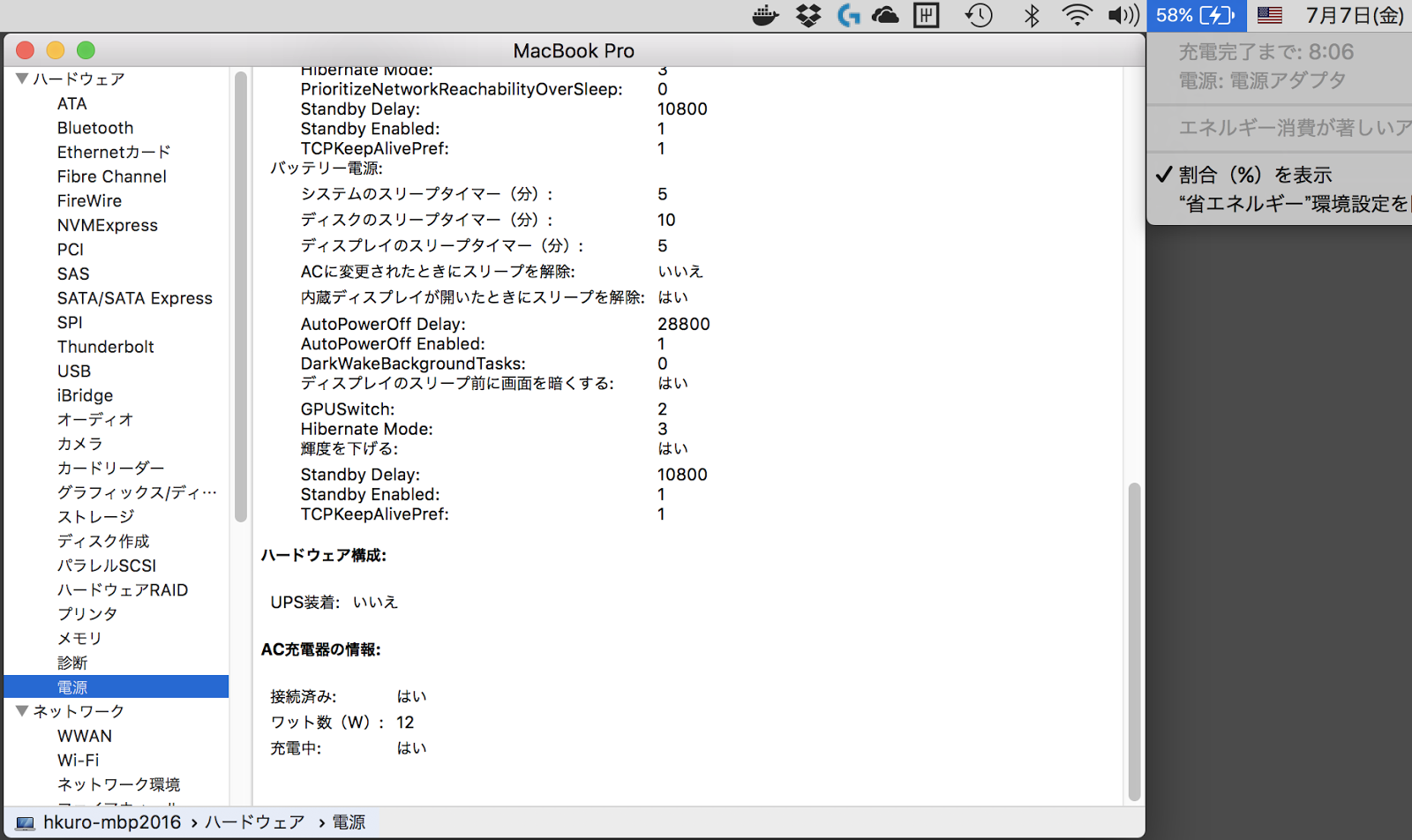Click the 58% battery status menu
Viewport: 1412px width, 840px height.
(1196, 15)
